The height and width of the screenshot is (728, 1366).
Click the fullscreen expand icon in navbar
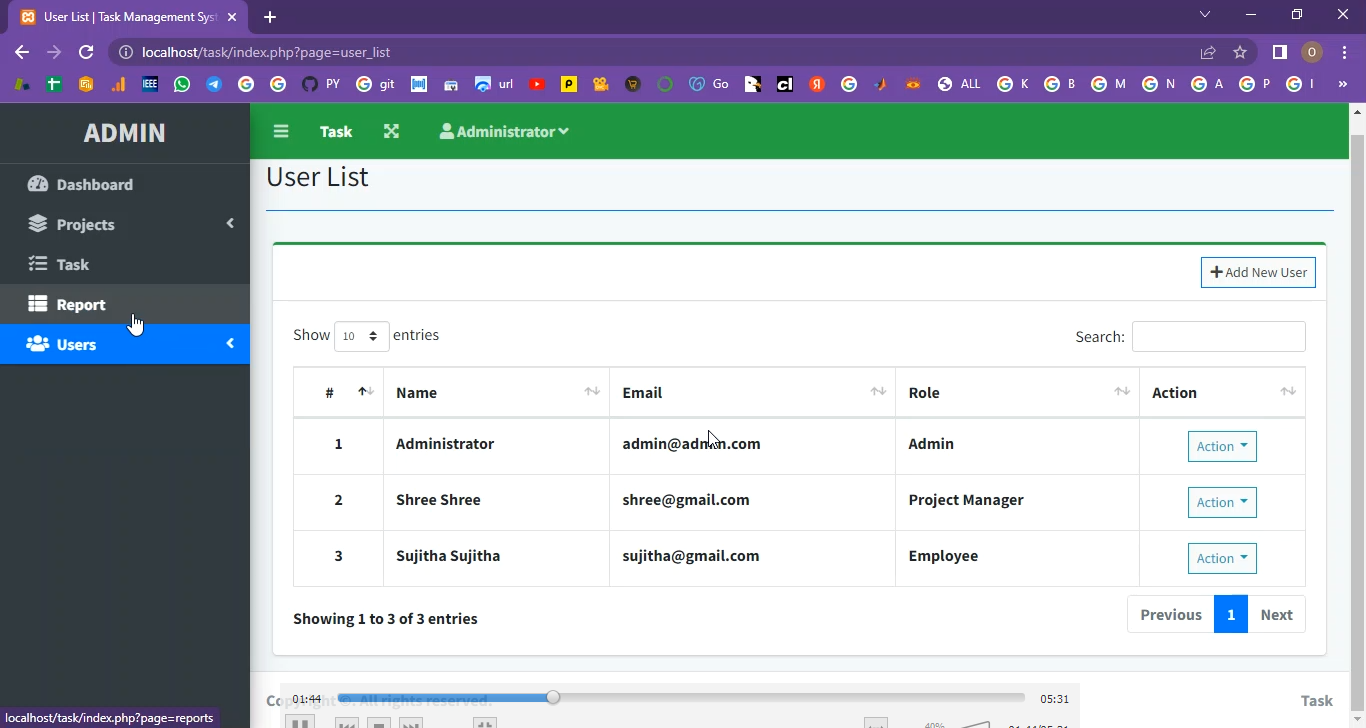(x=391, y=132)
